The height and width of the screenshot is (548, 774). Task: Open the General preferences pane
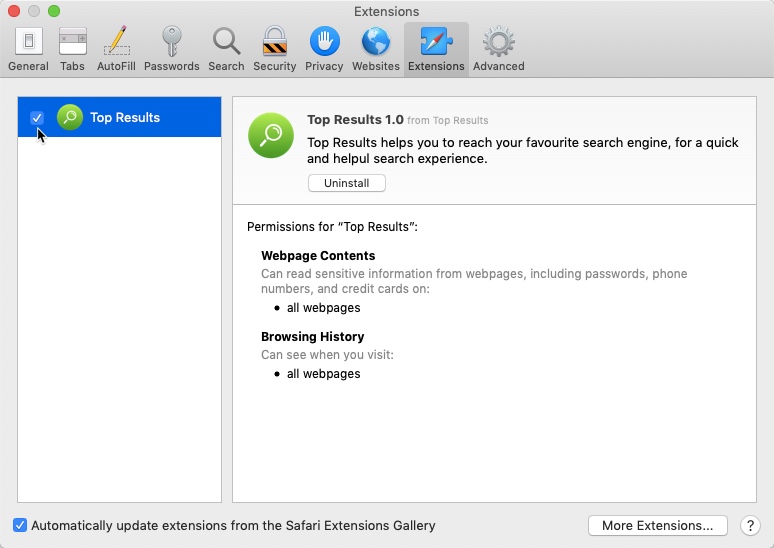tap(28, 49)
